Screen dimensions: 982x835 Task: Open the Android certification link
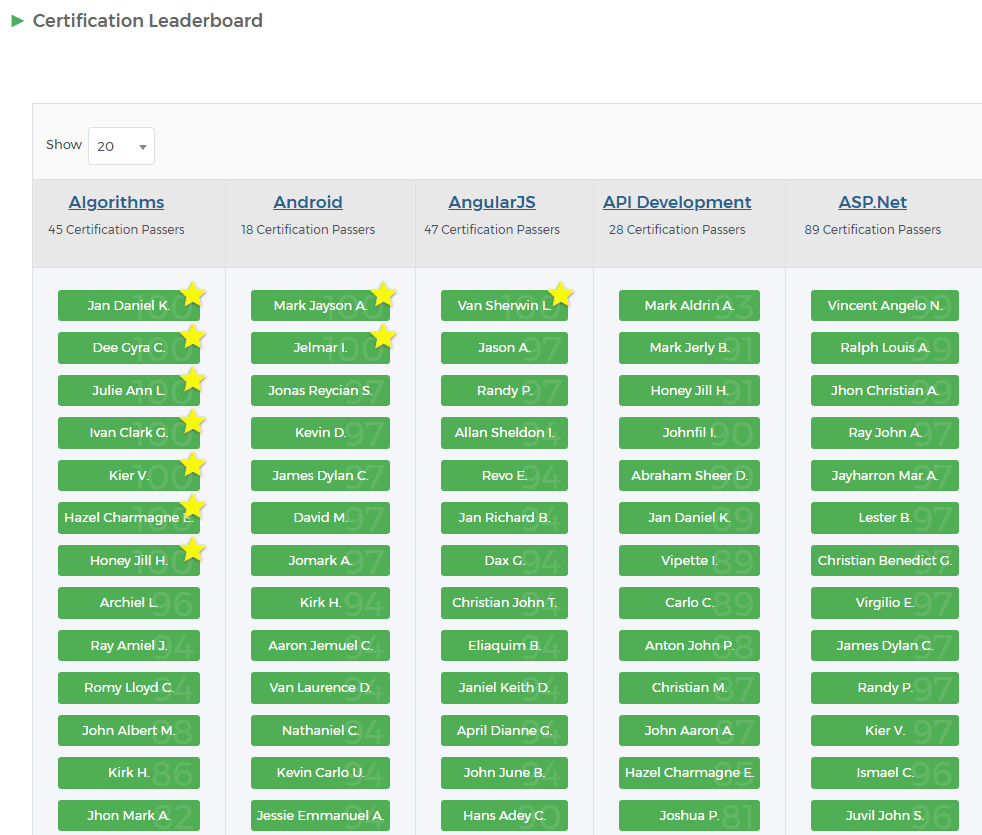coord(307,202)
